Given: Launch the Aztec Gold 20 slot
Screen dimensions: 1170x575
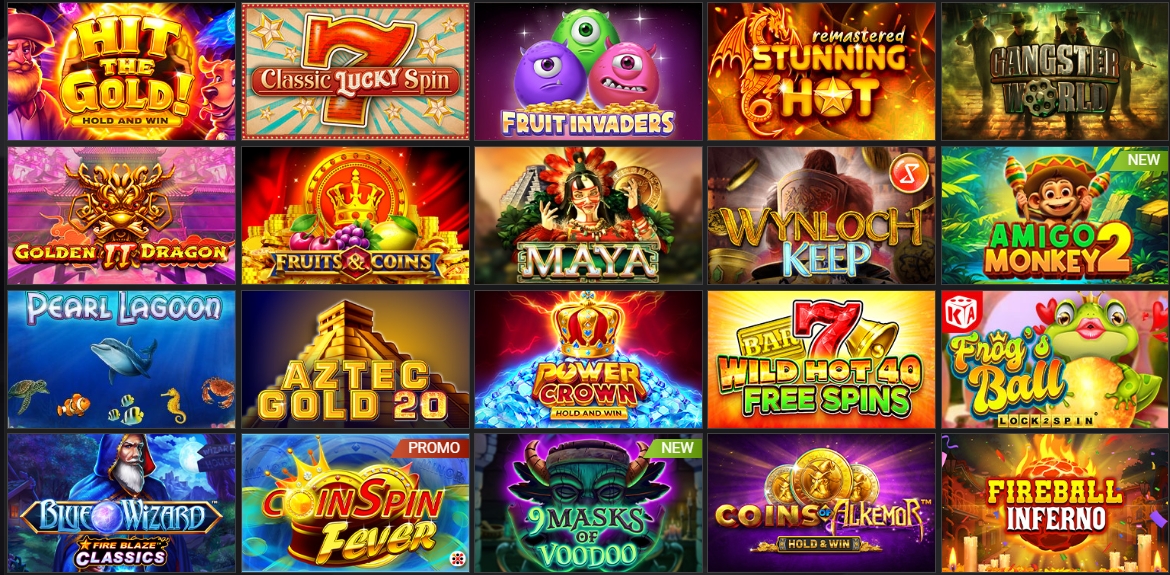Looking at the screenshot, I should tap(355, 359).
